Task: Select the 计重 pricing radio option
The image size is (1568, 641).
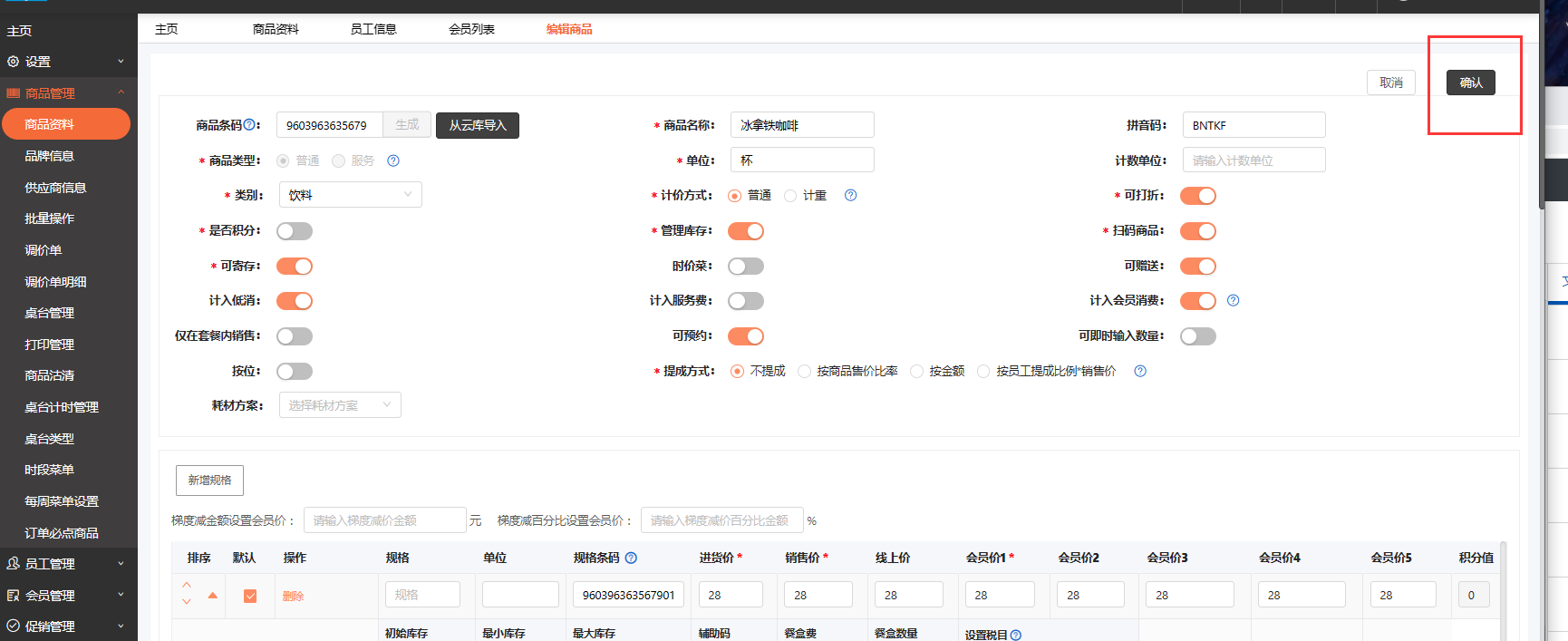Action: coord(790,196)
